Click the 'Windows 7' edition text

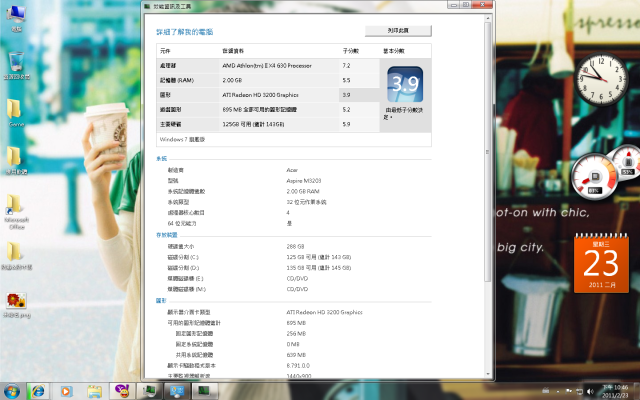182,139
